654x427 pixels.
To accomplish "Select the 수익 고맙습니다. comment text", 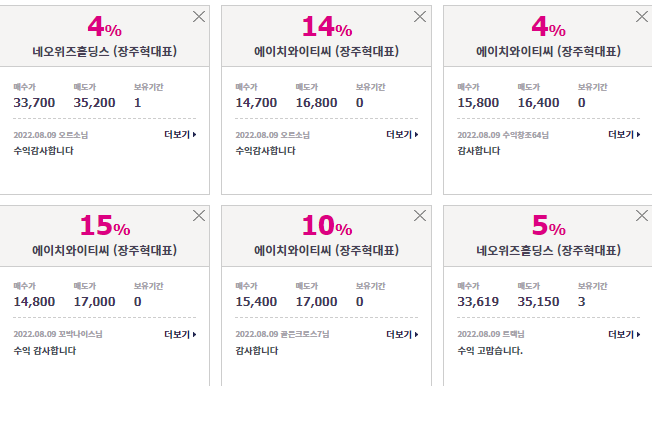I will [x=490, y=351].
